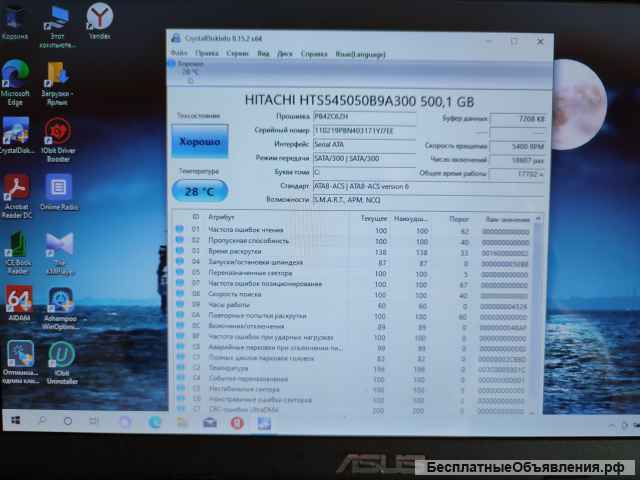Image resolution: width=640 pixels, height=480 pixels.
Task: Select row Запуски/остановки шпинделя
Action: (353, 262)
